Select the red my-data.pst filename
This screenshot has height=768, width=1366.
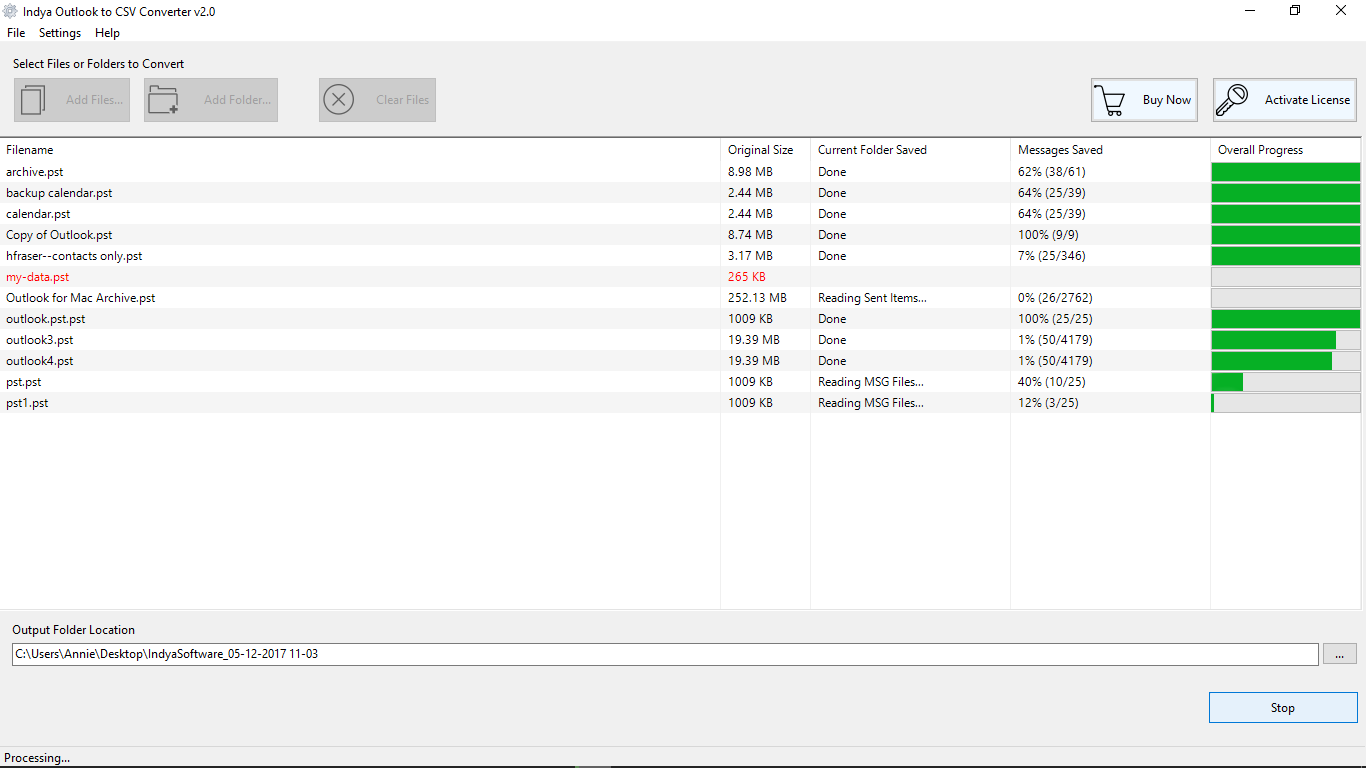[x=37, y=277]
